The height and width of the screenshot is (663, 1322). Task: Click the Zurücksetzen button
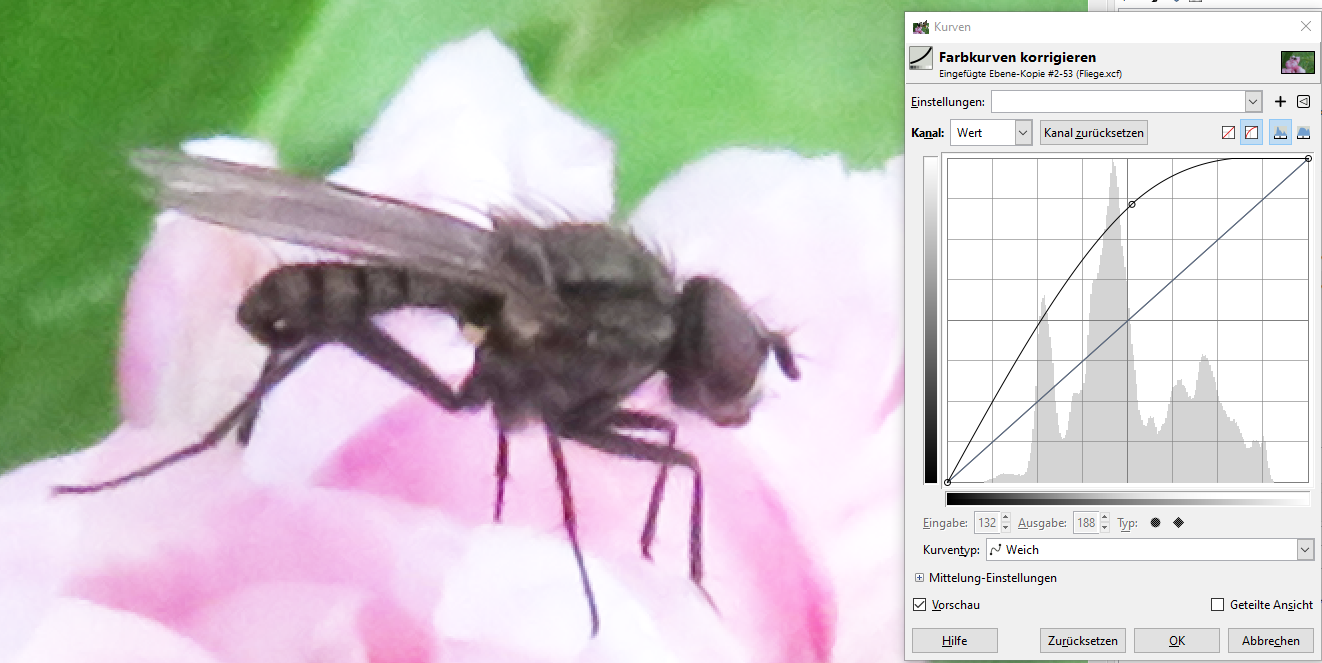click(1083, 641)
